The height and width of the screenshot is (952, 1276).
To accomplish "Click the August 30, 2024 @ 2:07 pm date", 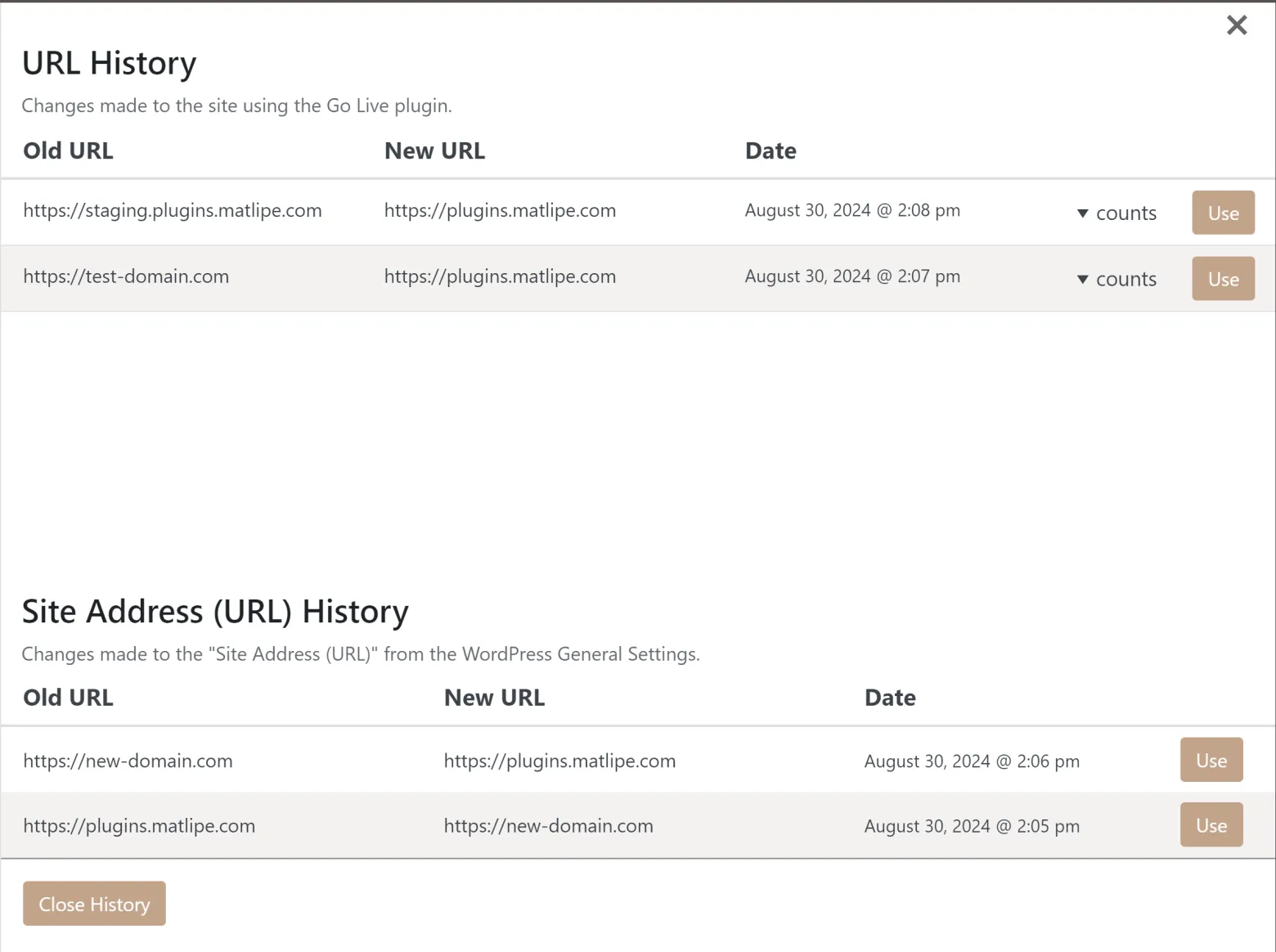I will [x=851, y=277].
